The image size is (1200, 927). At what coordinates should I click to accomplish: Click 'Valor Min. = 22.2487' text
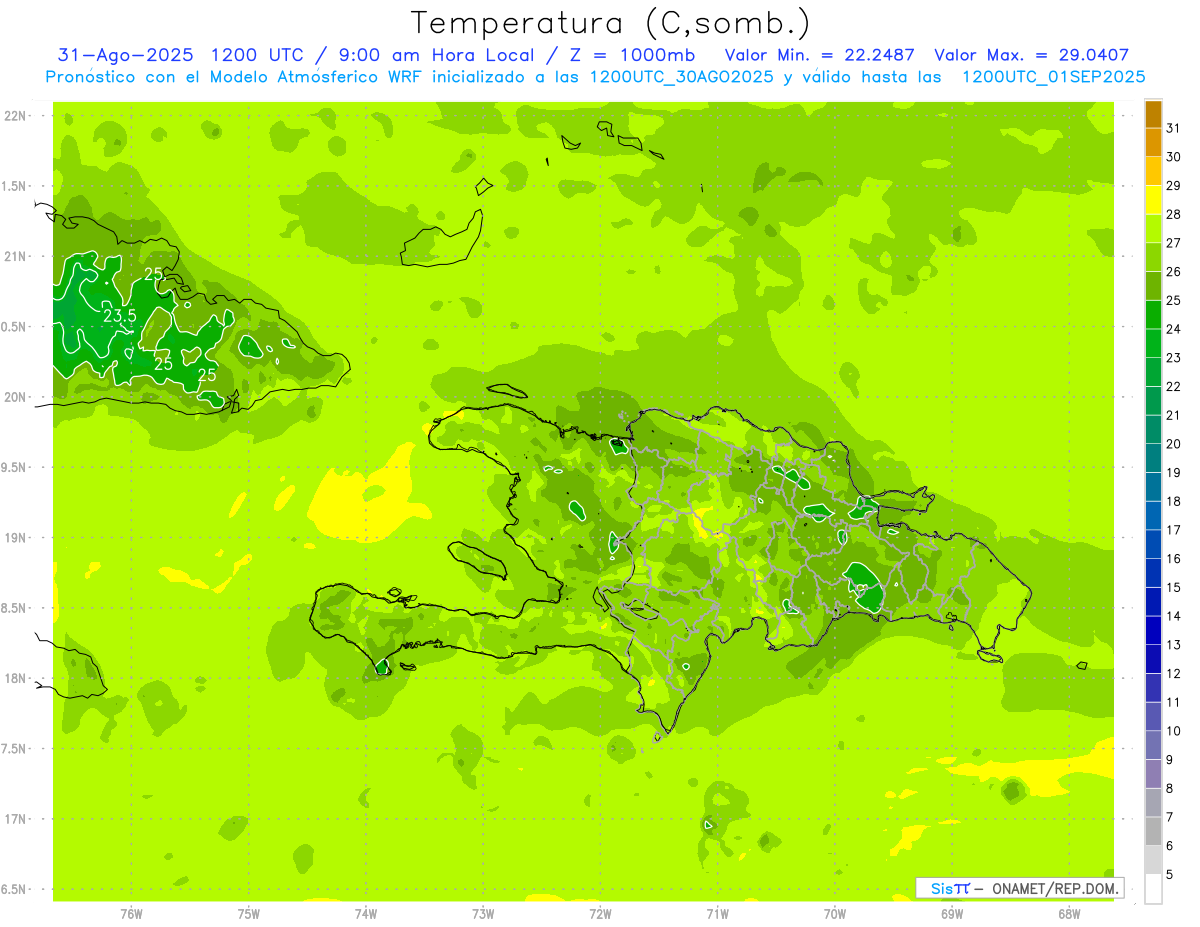pos(821,55)
